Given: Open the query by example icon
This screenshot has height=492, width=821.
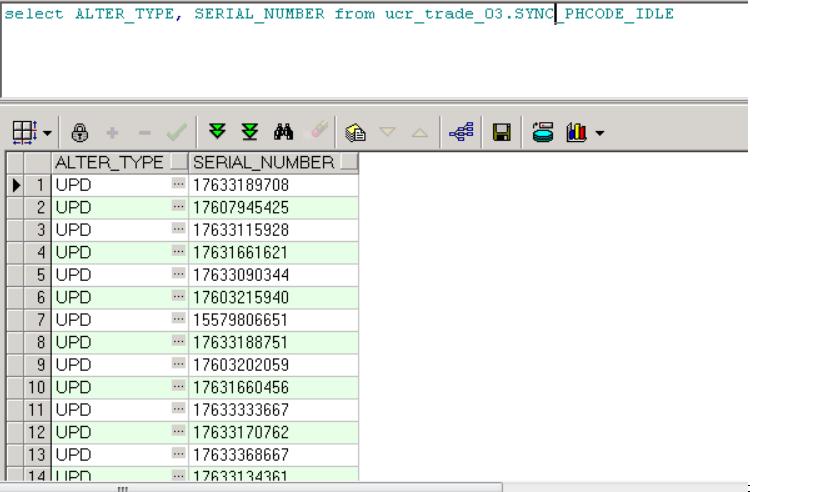Looking at the screenshot, I should pyautogui.click(x=356, y=133).
